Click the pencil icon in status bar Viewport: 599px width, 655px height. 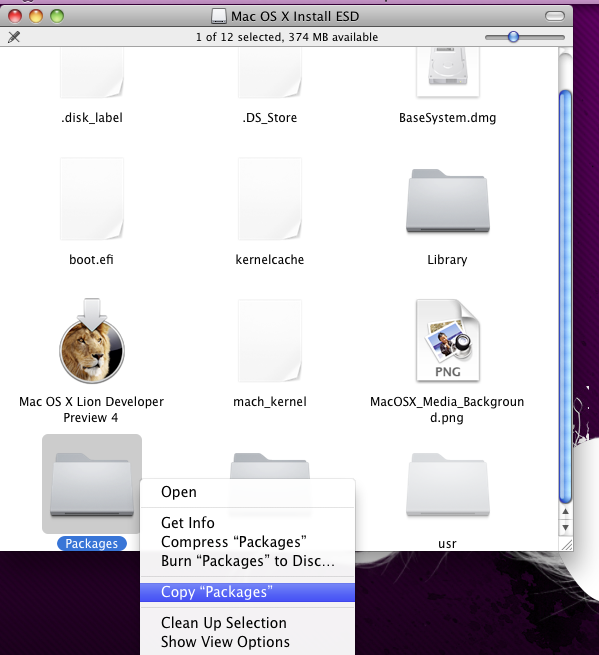14,37
